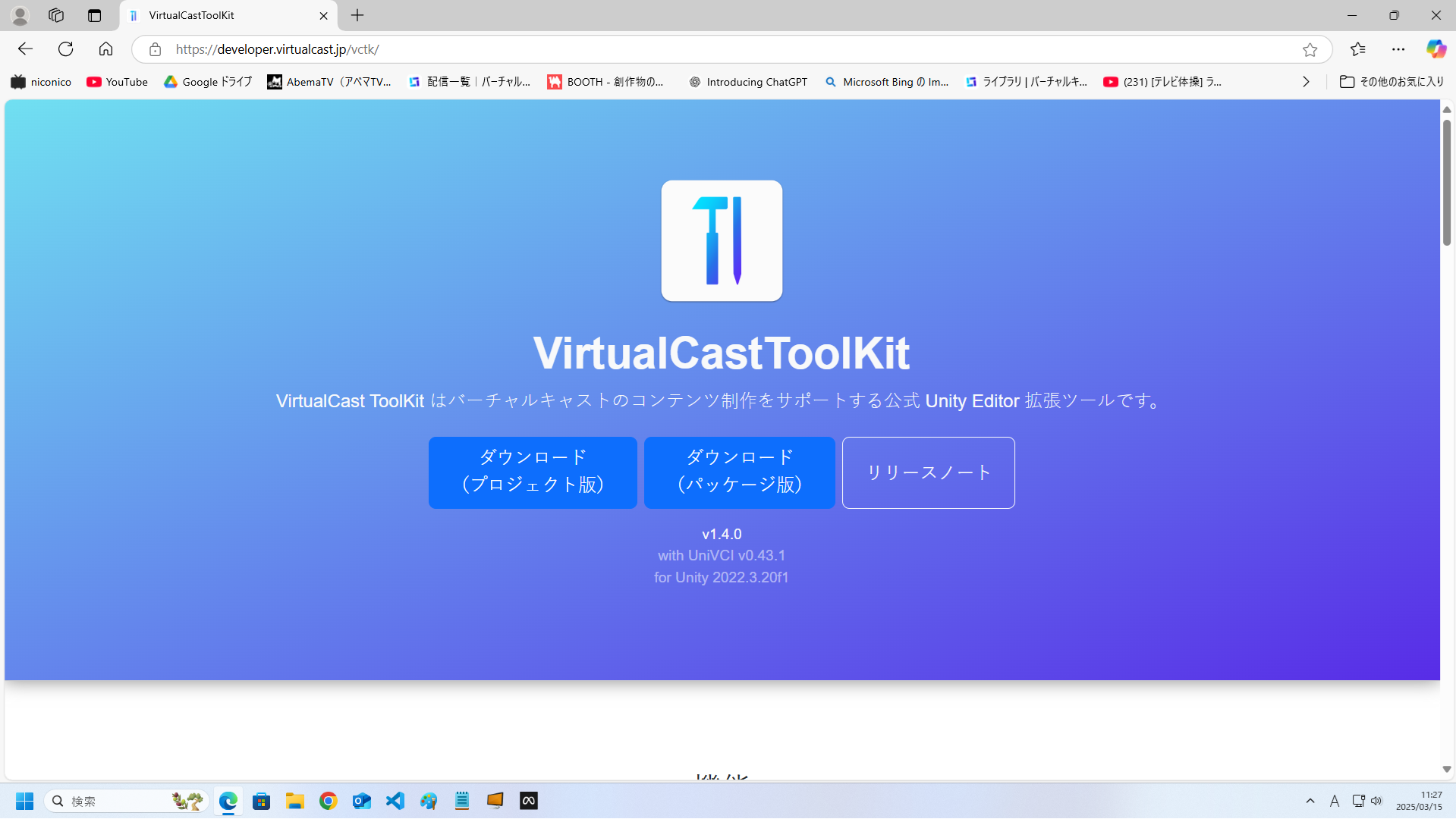The image size is (1456, 819).
Task: Open Notepad from the taskbar
Action: pos(462,801)
